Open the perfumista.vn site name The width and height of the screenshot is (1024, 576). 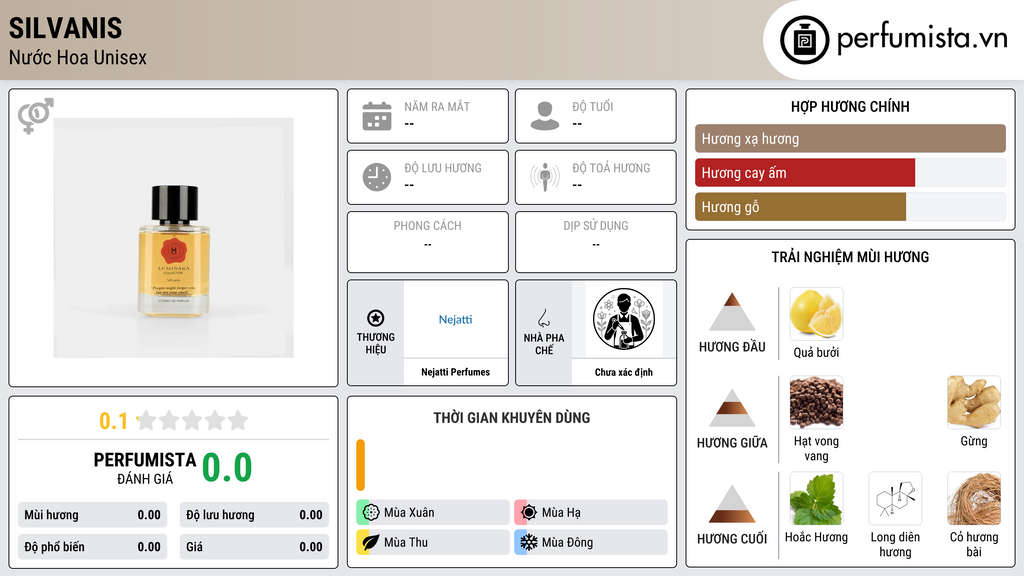(921, 39)
